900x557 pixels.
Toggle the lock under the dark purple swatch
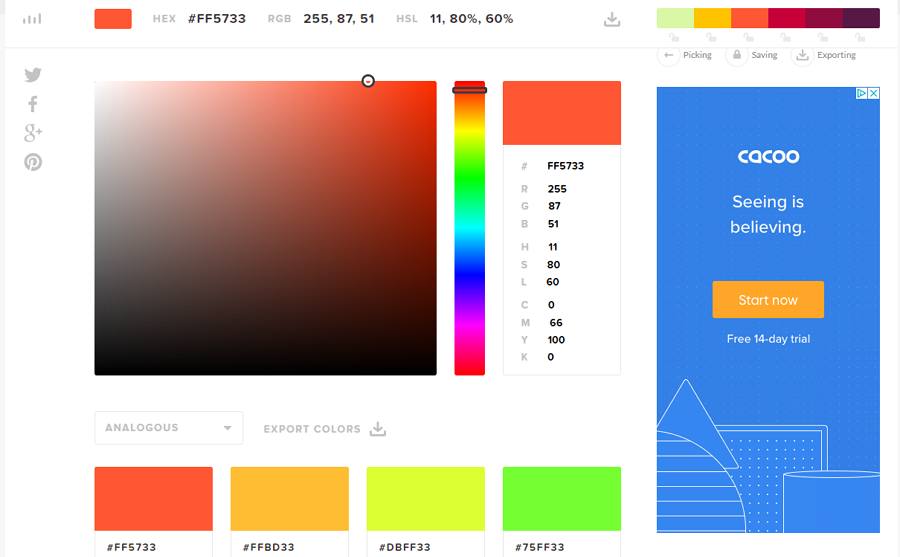(x=860, y=38)
